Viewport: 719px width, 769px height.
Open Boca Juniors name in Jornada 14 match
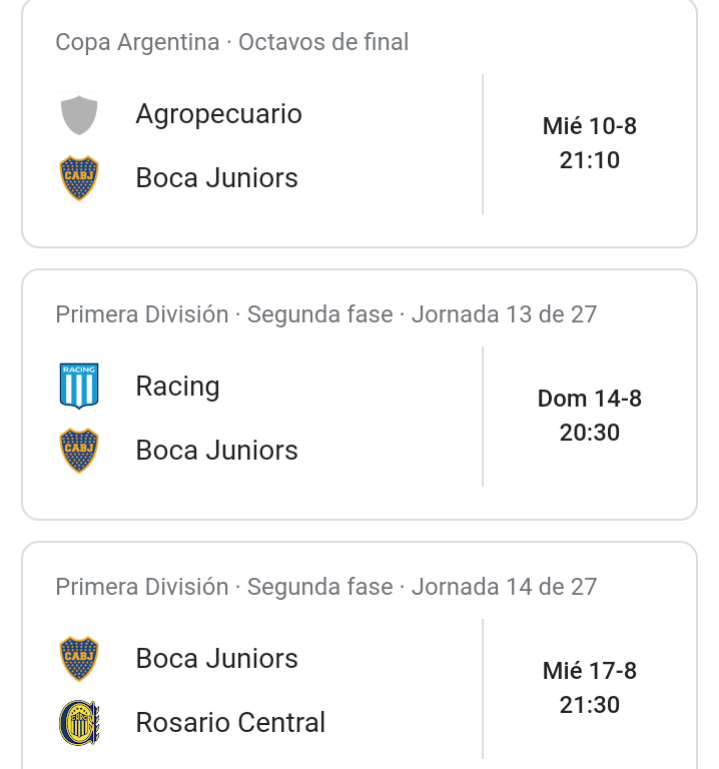click(x=217, y=658)
